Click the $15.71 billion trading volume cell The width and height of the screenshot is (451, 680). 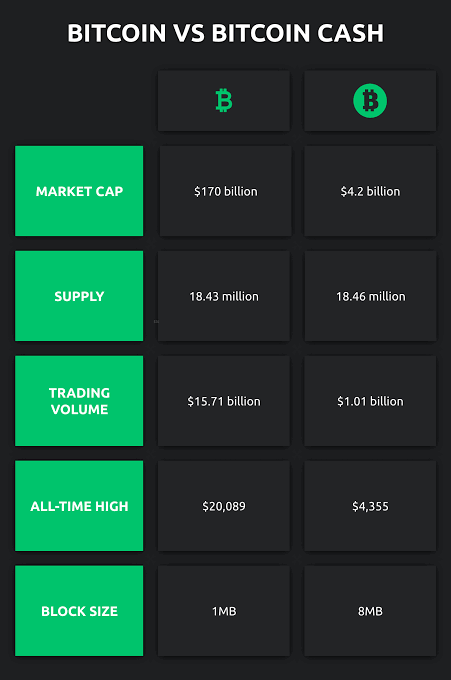point(224,401)
